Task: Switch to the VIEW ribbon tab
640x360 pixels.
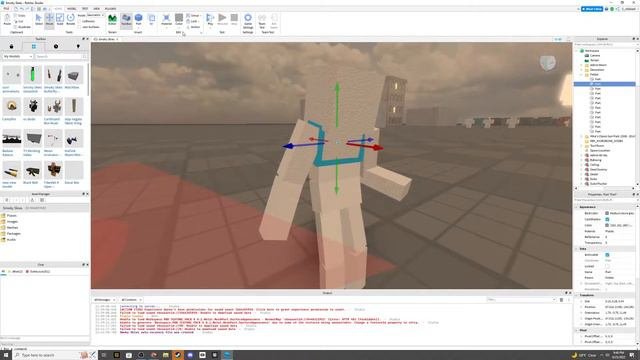Action: [x=96, y=9]
